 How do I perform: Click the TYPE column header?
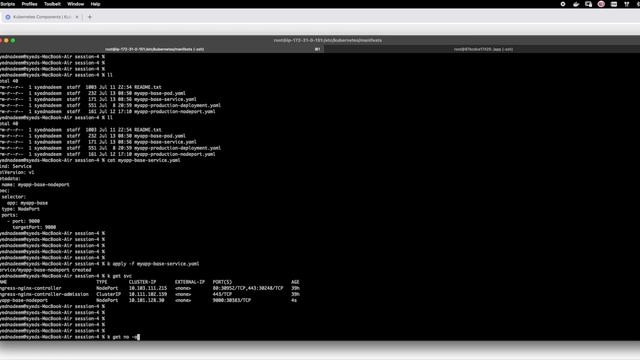click(102, 282)
